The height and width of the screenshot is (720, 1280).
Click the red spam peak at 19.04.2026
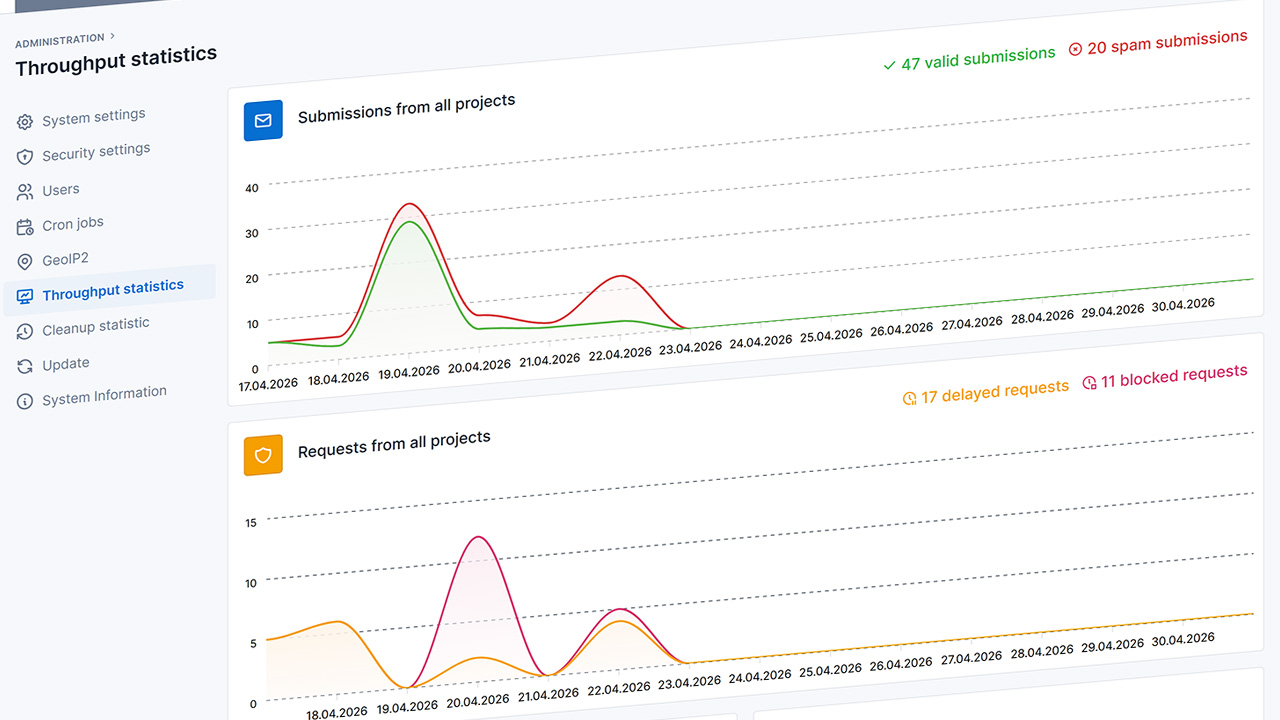point(408,204)
